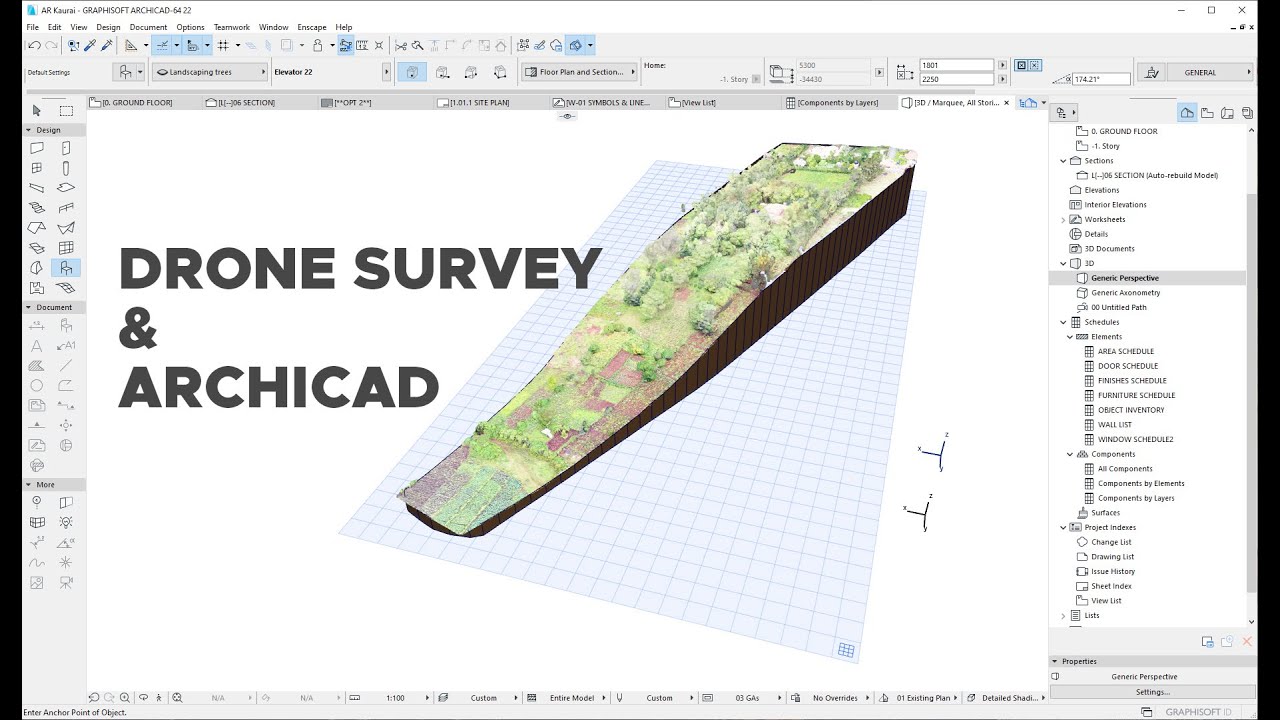Select the highlighted Object tool (chair icon)
1280x720 pixels.
tap(66, 268)
